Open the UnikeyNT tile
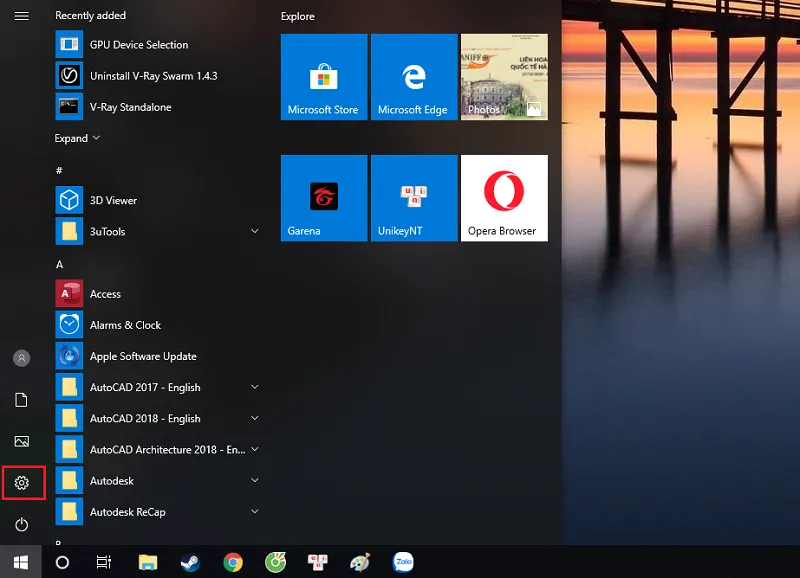800x578 pixels. 413,197
